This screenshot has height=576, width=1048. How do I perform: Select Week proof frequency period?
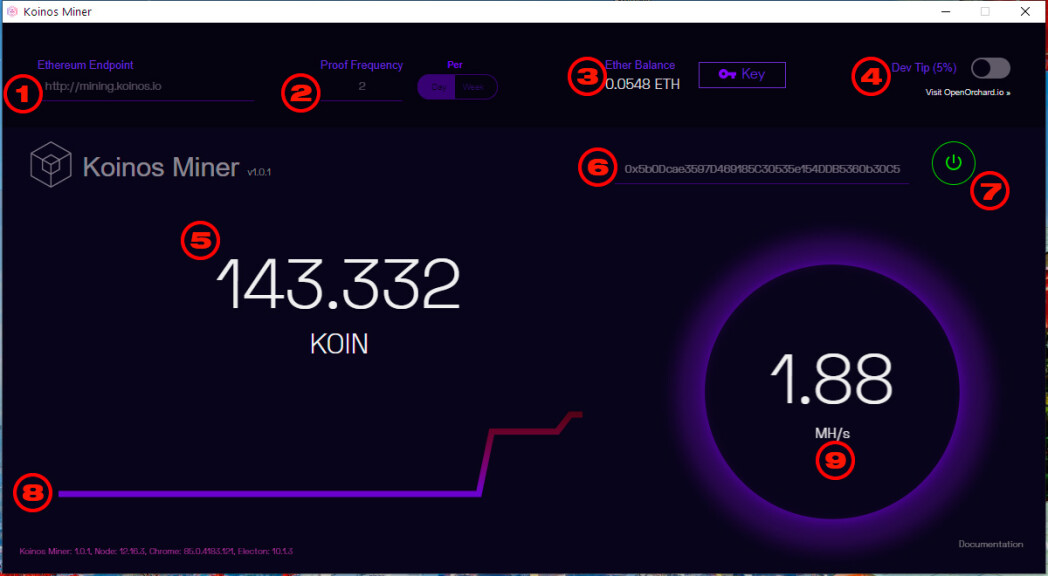(x=475, y=87)
